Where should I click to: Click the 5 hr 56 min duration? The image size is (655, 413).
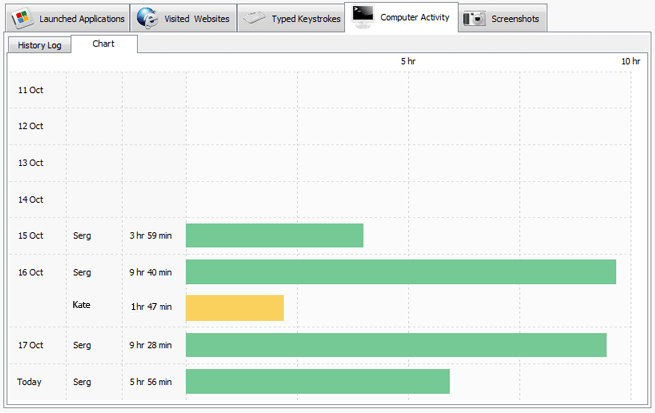(x=150, y=382)
